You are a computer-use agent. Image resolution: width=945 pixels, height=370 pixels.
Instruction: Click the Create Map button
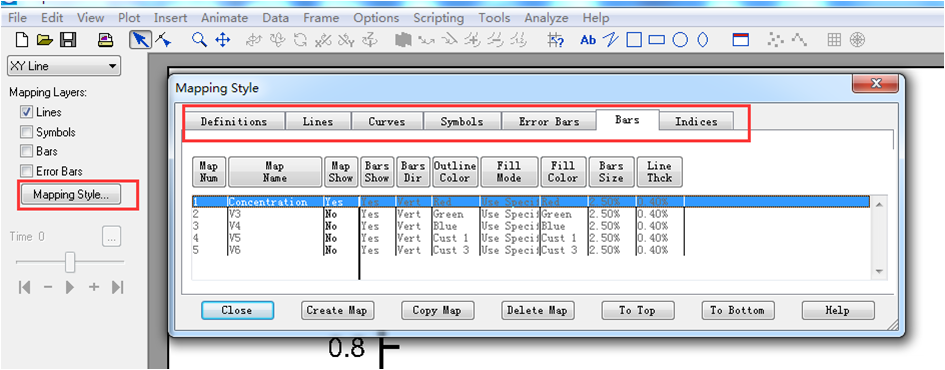[338, 310]
